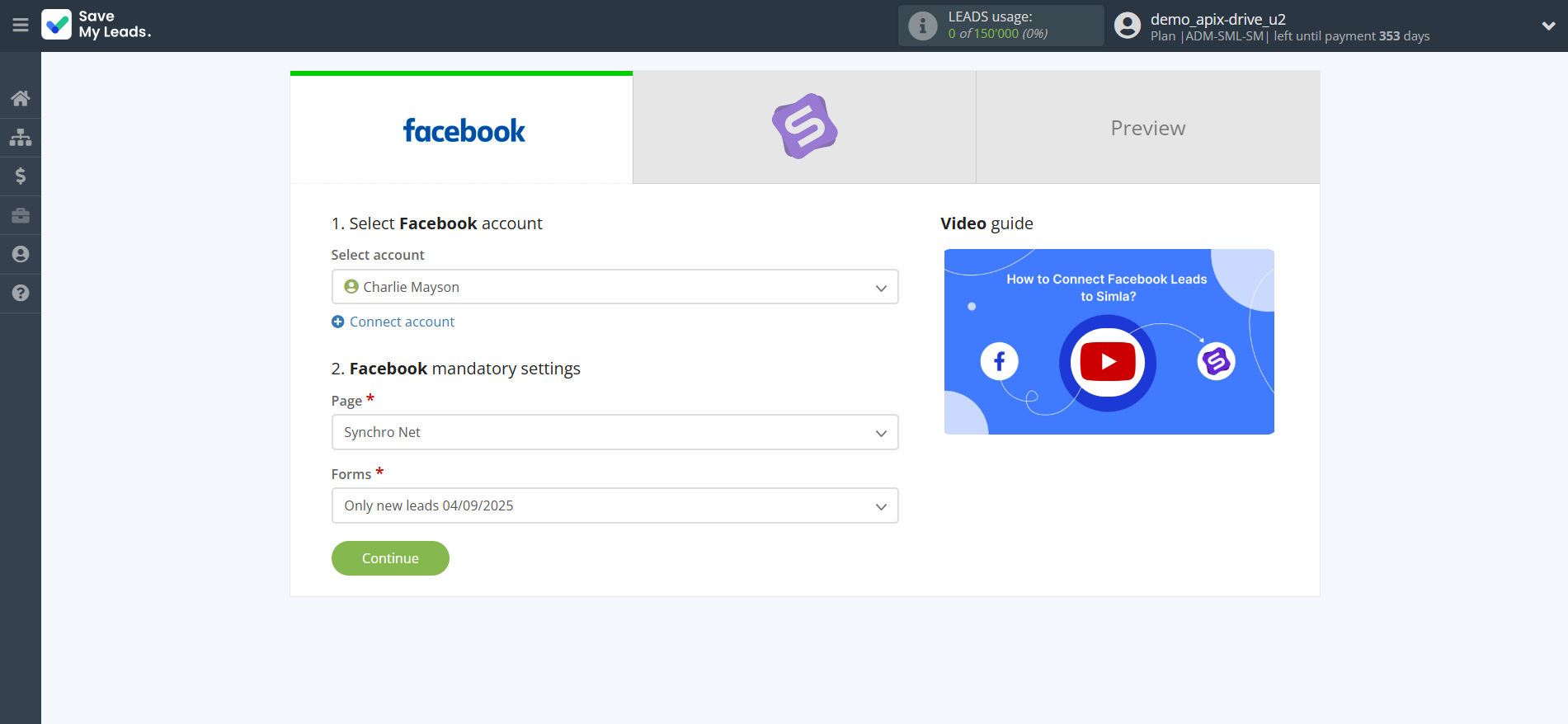Click the user avatar in header
The image size is (1568, 724).
[x=1127, y=26]
